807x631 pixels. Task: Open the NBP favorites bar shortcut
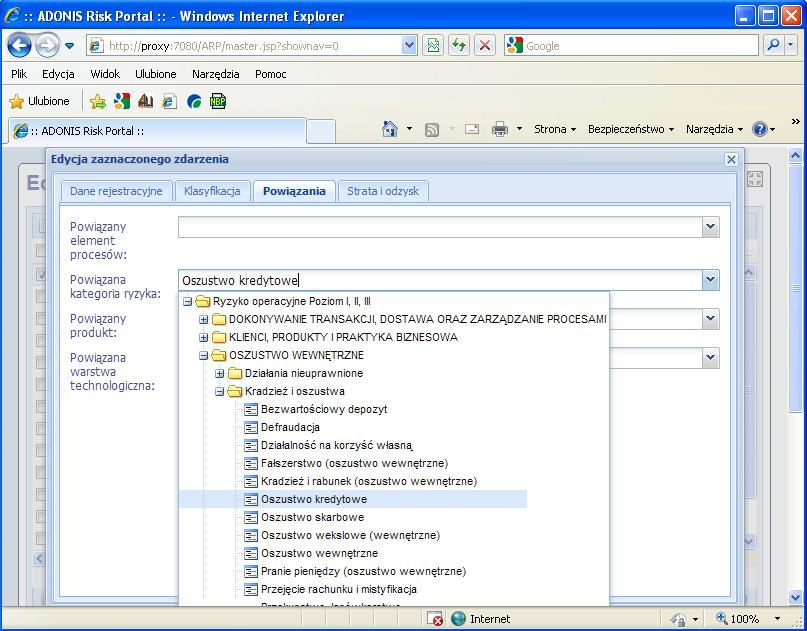(218, 101)
